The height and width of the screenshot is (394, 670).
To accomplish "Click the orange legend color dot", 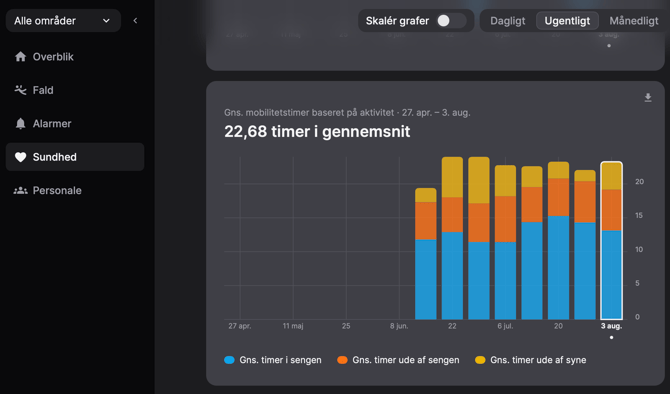I will tap(342, 360).
